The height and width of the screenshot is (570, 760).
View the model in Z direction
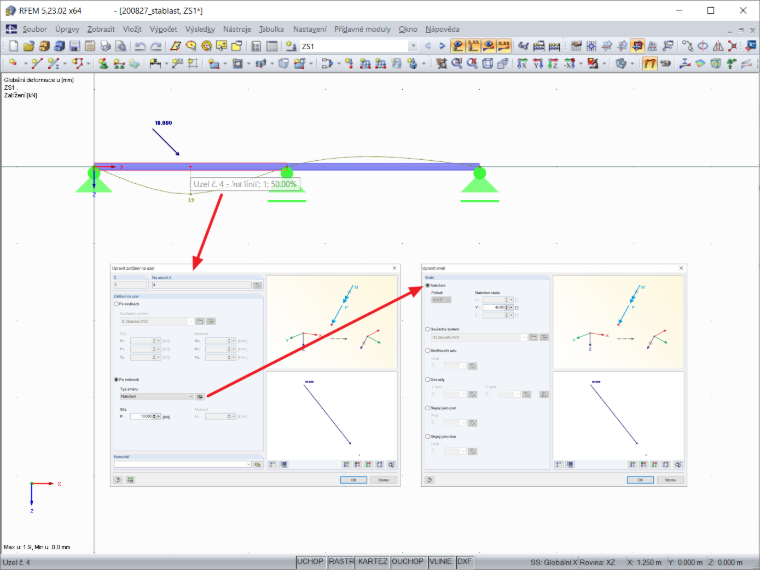point(553,63)
